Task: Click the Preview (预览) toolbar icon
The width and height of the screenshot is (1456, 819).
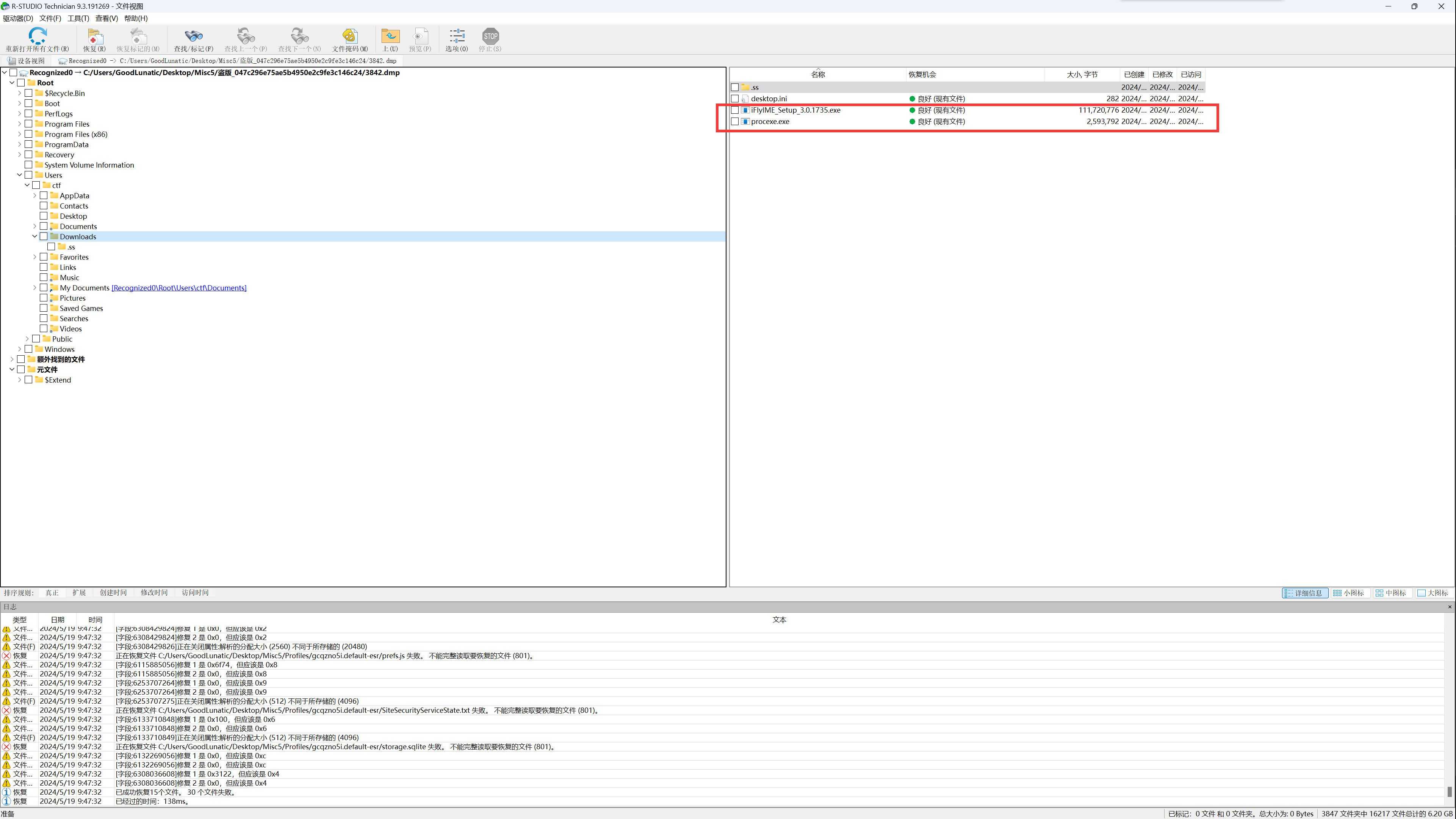Action: [x=420, y=36]
